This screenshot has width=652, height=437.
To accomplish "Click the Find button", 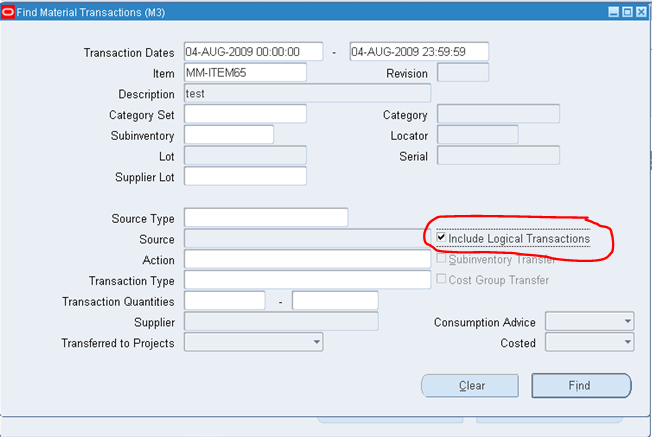I will [581, 385].
